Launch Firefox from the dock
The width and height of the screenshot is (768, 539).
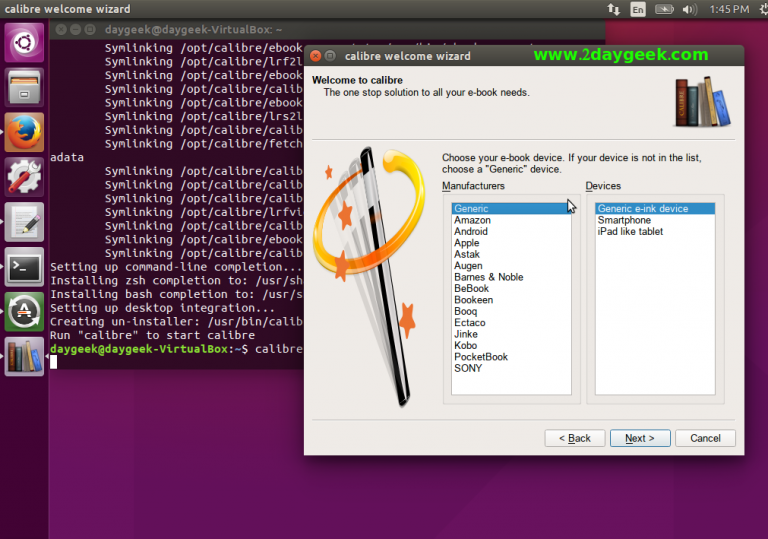(24, 133)
